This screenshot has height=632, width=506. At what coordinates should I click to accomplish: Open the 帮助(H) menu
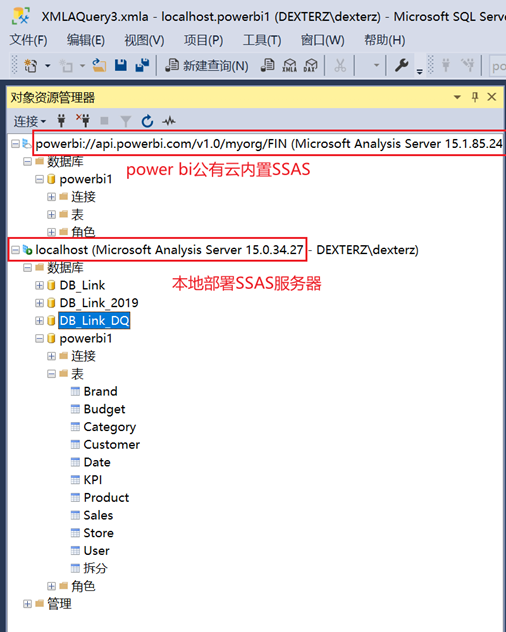pos(385,40)
